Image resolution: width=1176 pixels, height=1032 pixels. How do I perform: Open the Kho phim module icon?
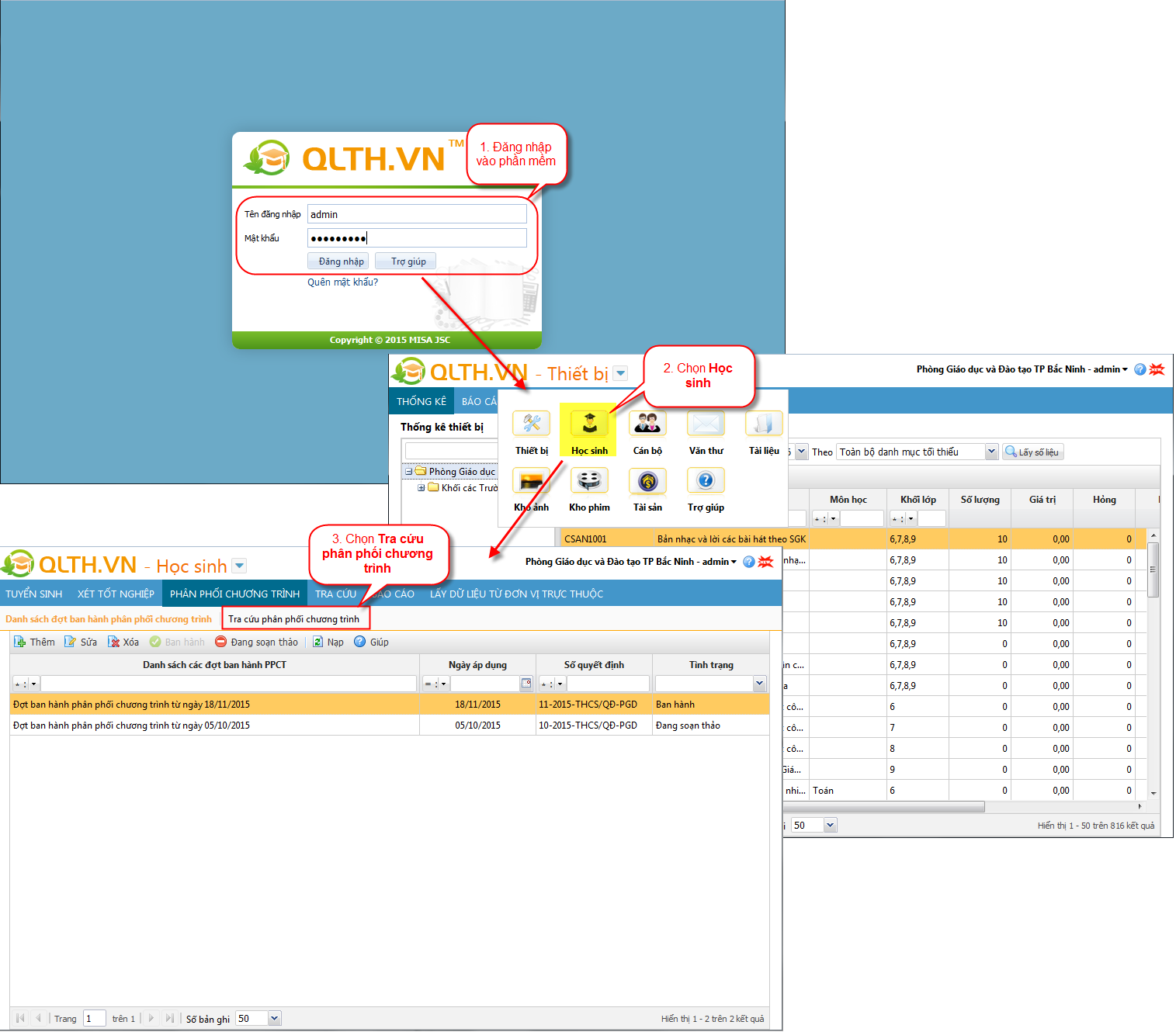pos(590,480)
